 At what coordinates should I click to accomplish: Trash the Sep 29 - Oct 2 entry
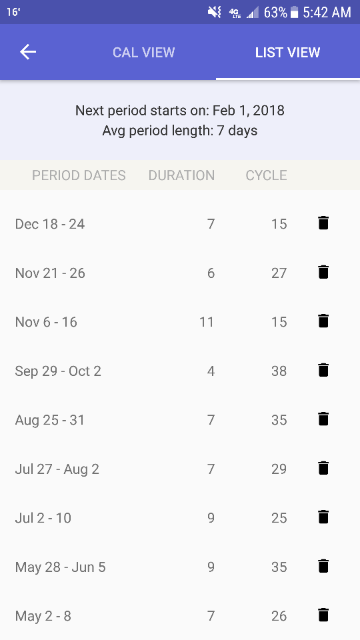pyautogui.click(x=323, y=370)
